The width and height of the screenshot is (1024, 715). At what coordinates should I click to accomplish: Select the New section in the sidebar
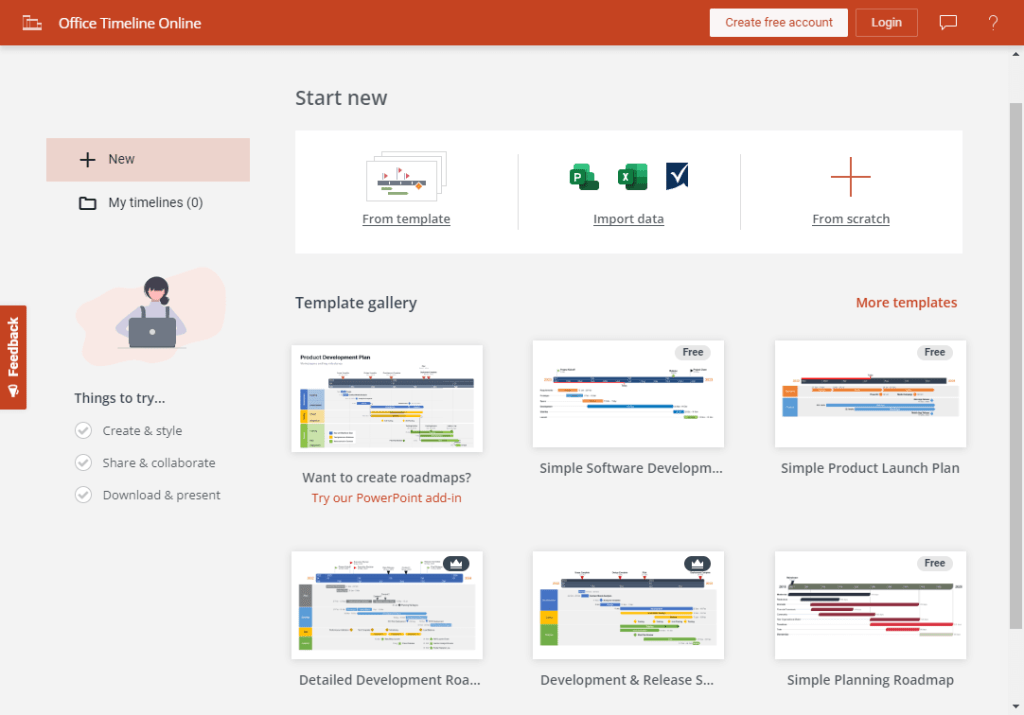tap(120, 159)
